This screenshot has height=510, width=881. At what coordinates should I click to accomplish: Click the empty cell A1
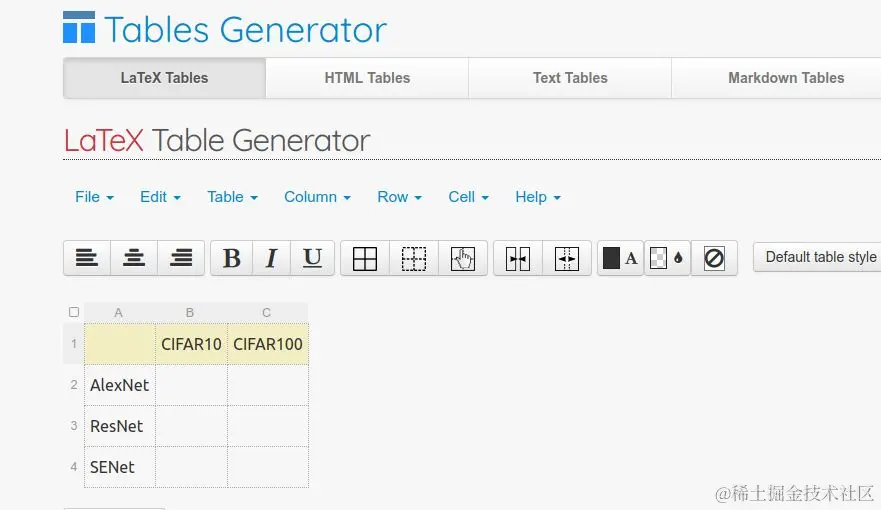[x=120, y=344]
